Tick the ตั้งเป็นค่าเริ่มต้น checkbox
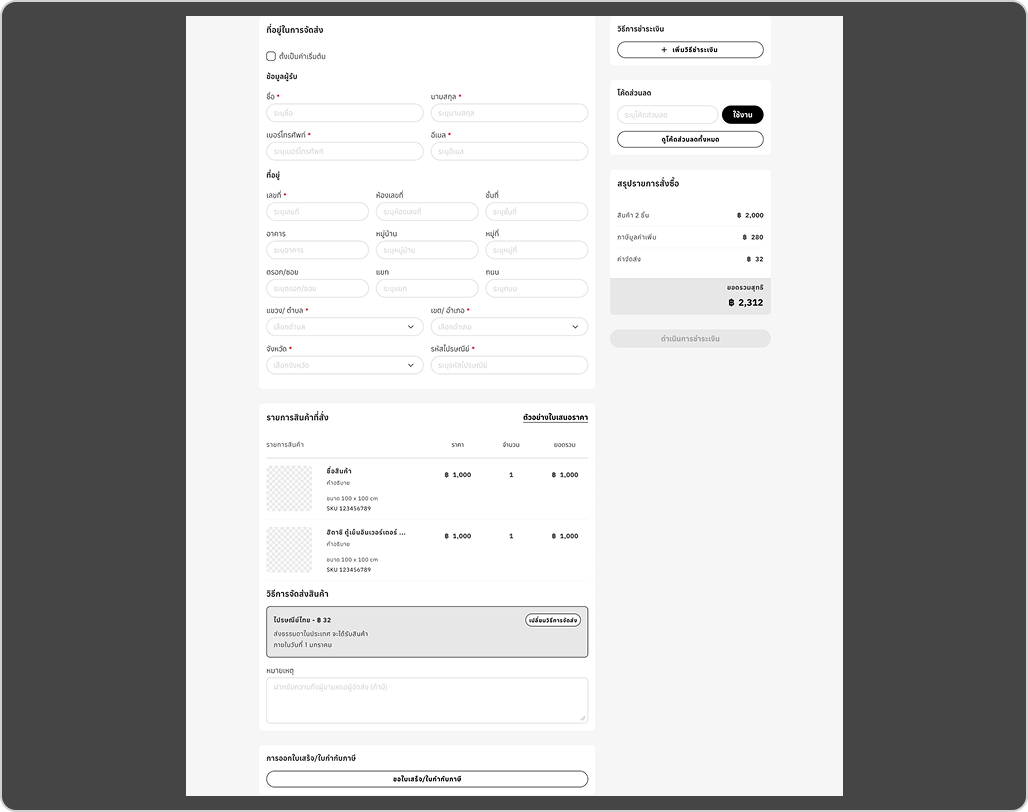Screen dimensions: 1028x812 (x=271, y=57)
